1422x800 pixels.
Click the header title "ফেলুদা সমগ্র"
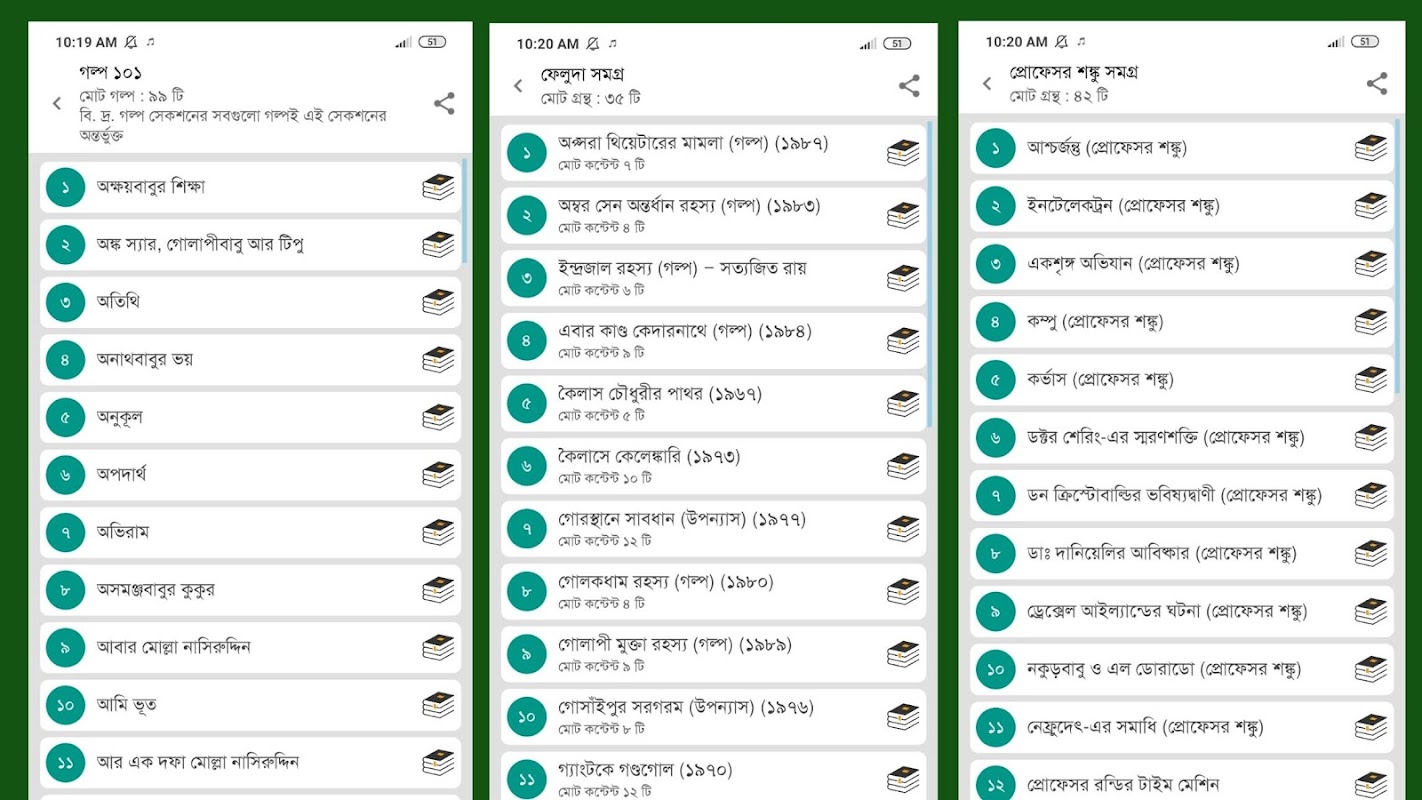583,75
